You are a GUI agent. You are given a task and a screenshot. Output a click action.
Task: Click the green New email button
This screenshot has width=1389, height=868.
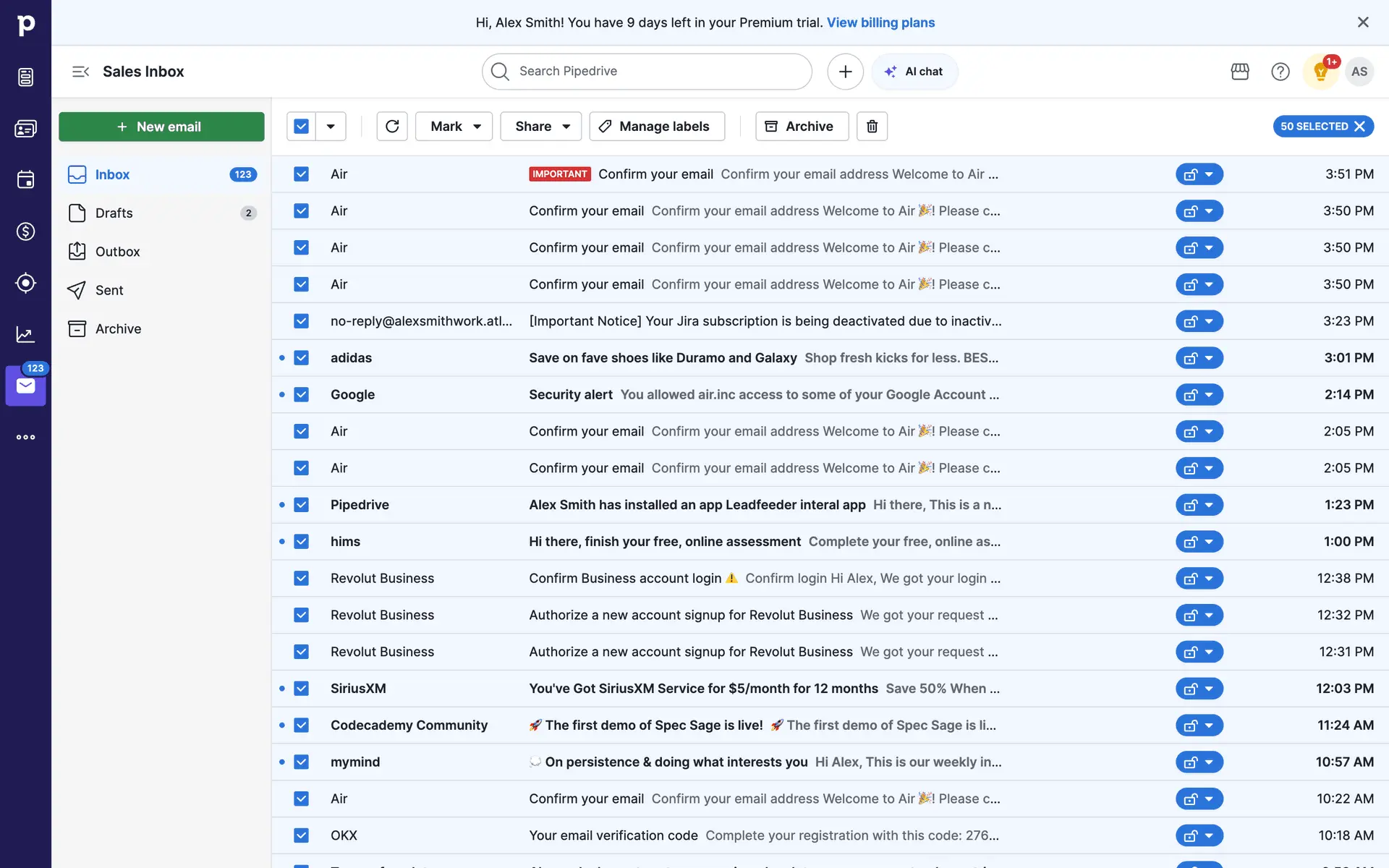tap(161, 127)
